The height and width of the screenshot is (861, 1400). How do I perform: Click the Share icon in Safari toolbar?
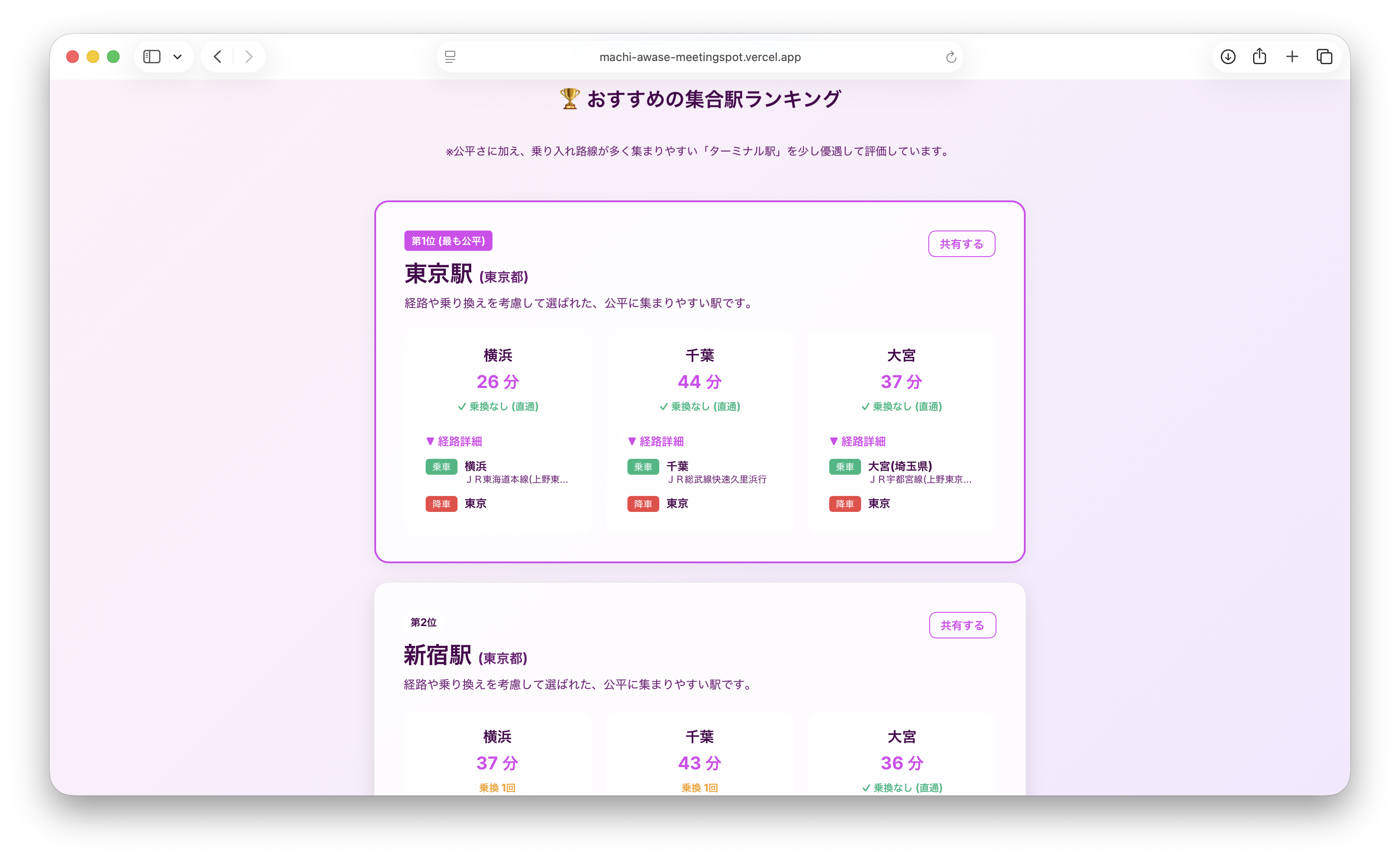[1259, 56]
